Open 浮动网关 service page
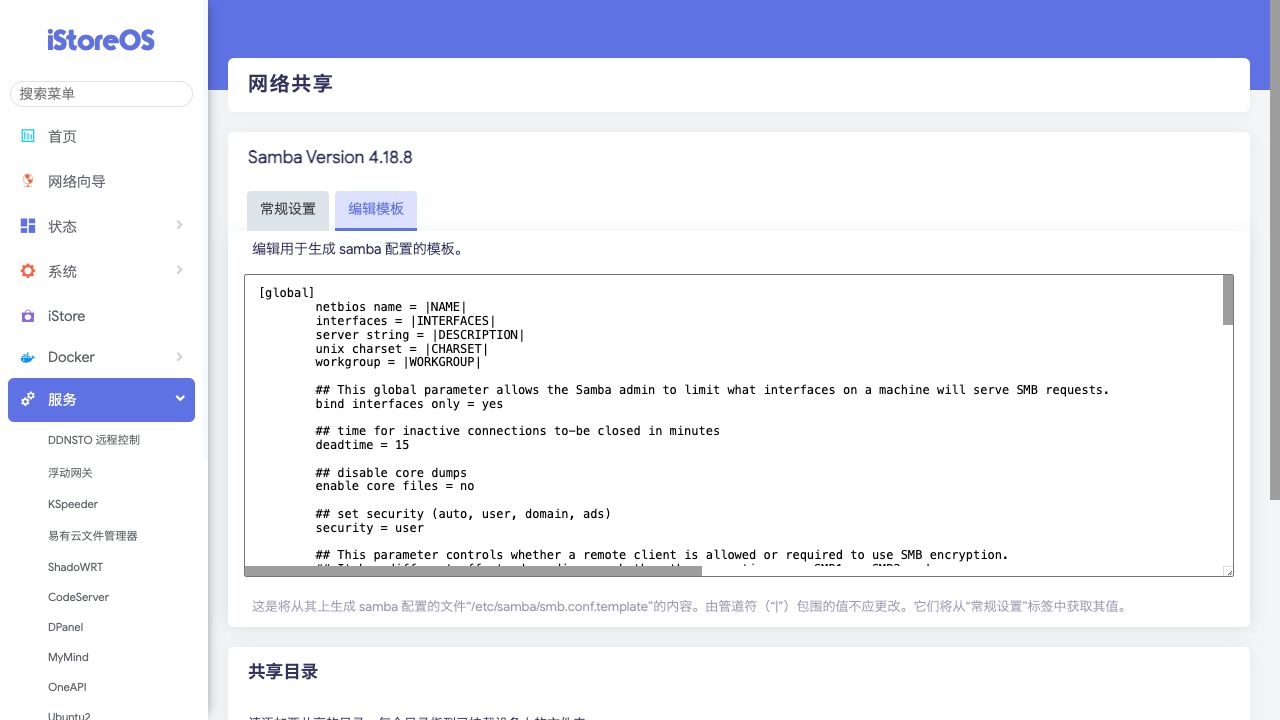1280x720 pixels. (x=70, y=472)
